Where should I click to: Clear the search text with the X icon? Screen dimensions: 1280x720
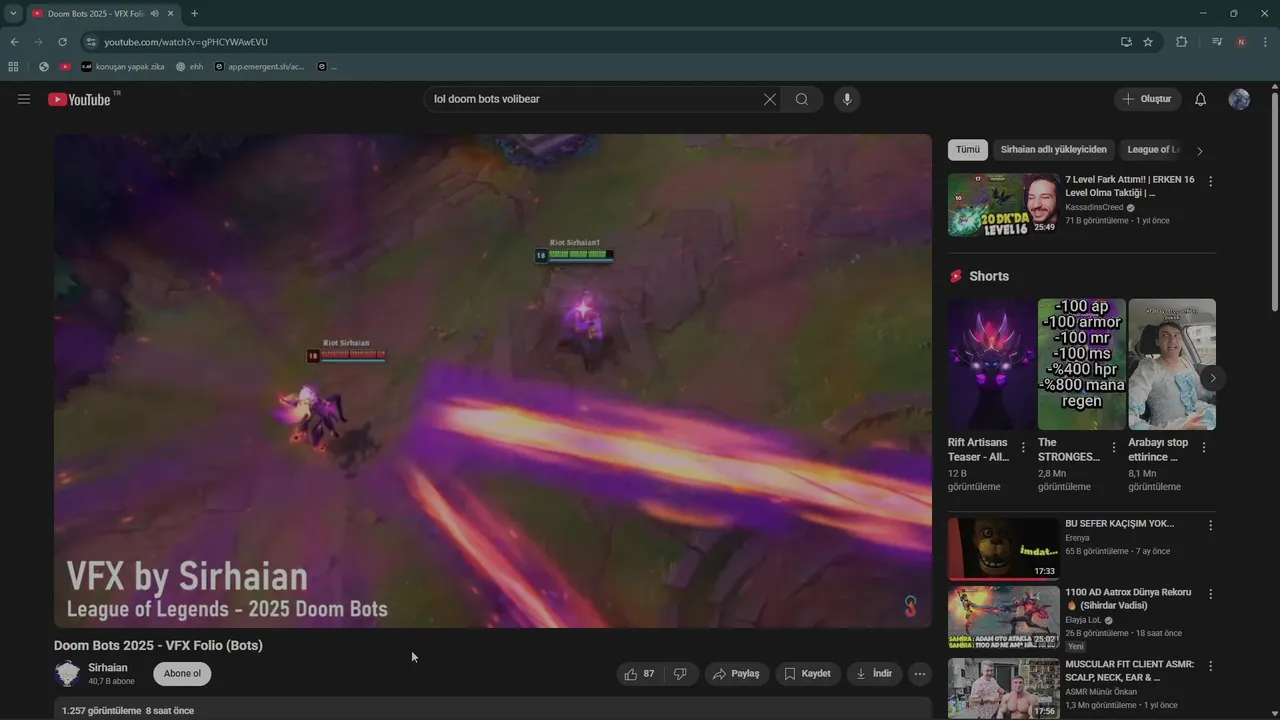pyautogui.click(x=770, y=99)
